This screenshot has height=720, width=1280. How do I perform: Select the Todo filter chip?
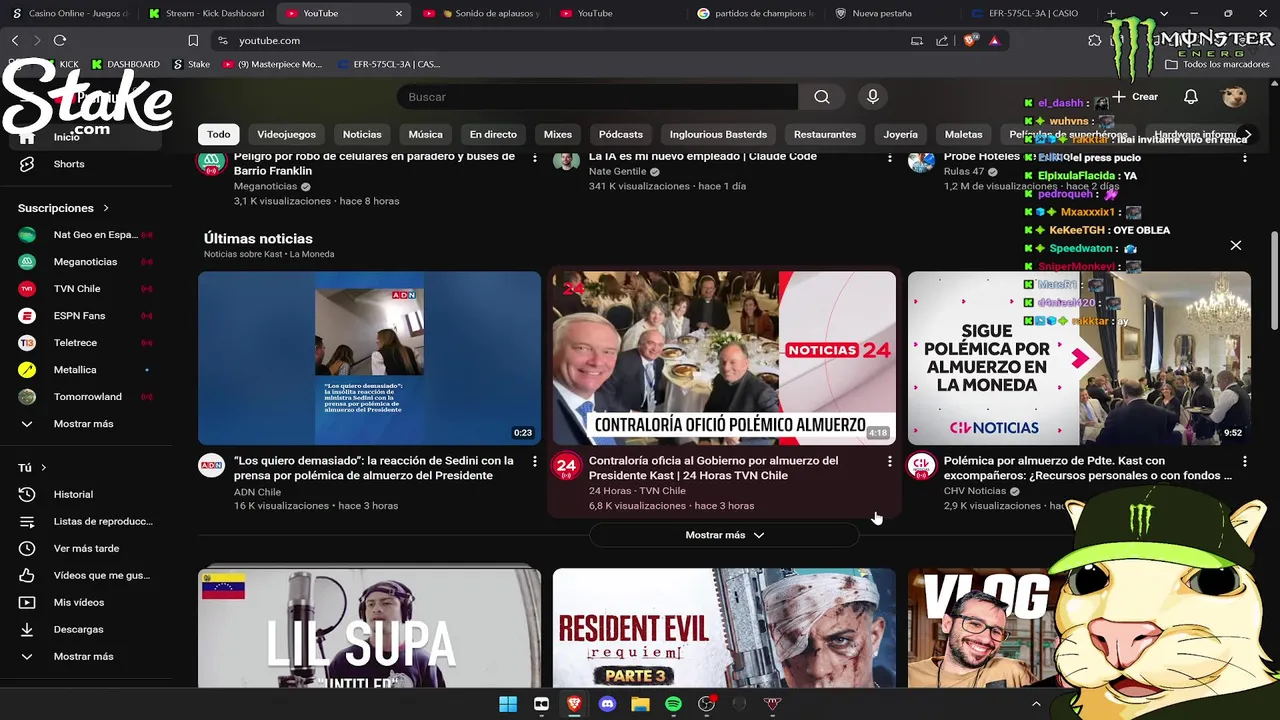[x=219, y=134]
